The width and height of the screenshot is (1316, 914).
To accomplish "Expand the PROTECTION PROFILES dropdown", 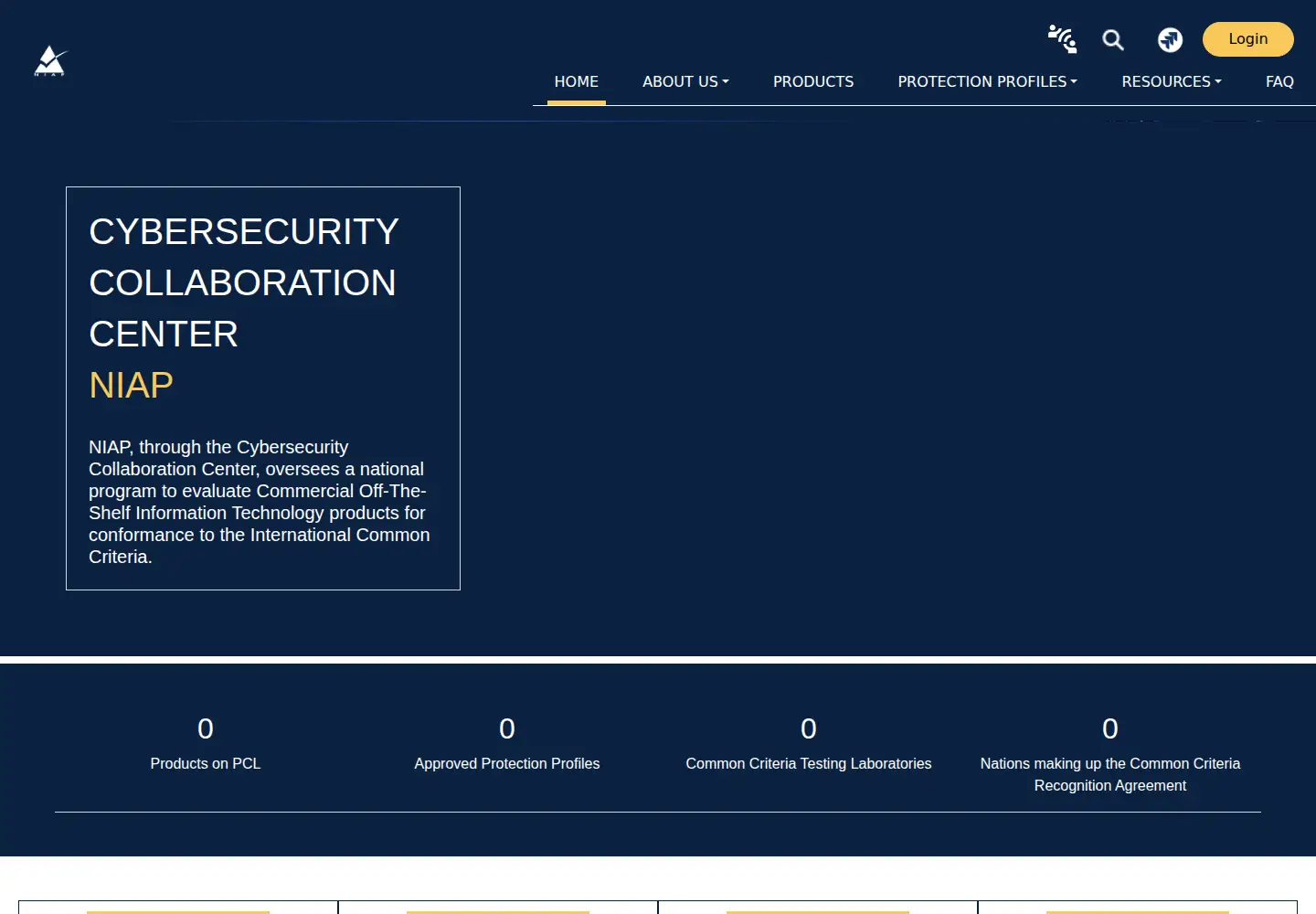I will [988, 81].
